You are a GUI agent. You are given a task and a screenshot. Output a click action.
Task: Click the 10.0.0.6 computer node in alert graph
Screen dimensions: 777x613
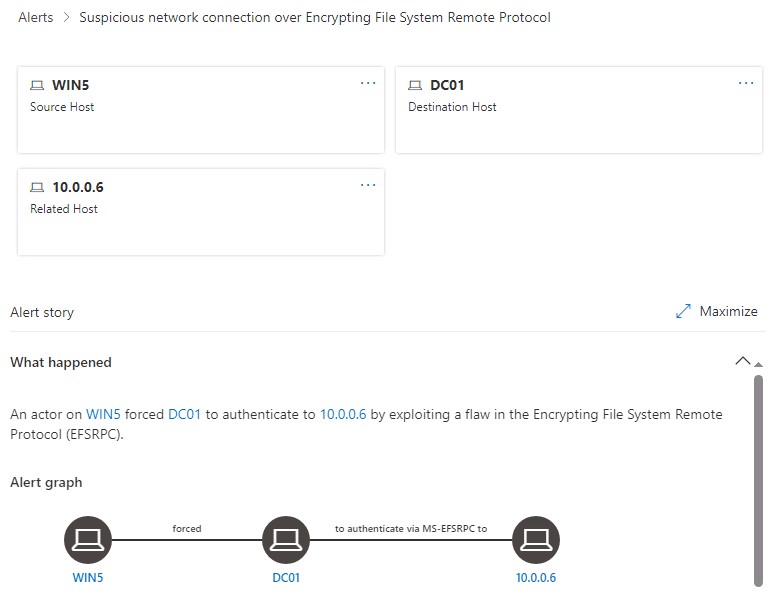pyautogui.click(x=536, y=541)
